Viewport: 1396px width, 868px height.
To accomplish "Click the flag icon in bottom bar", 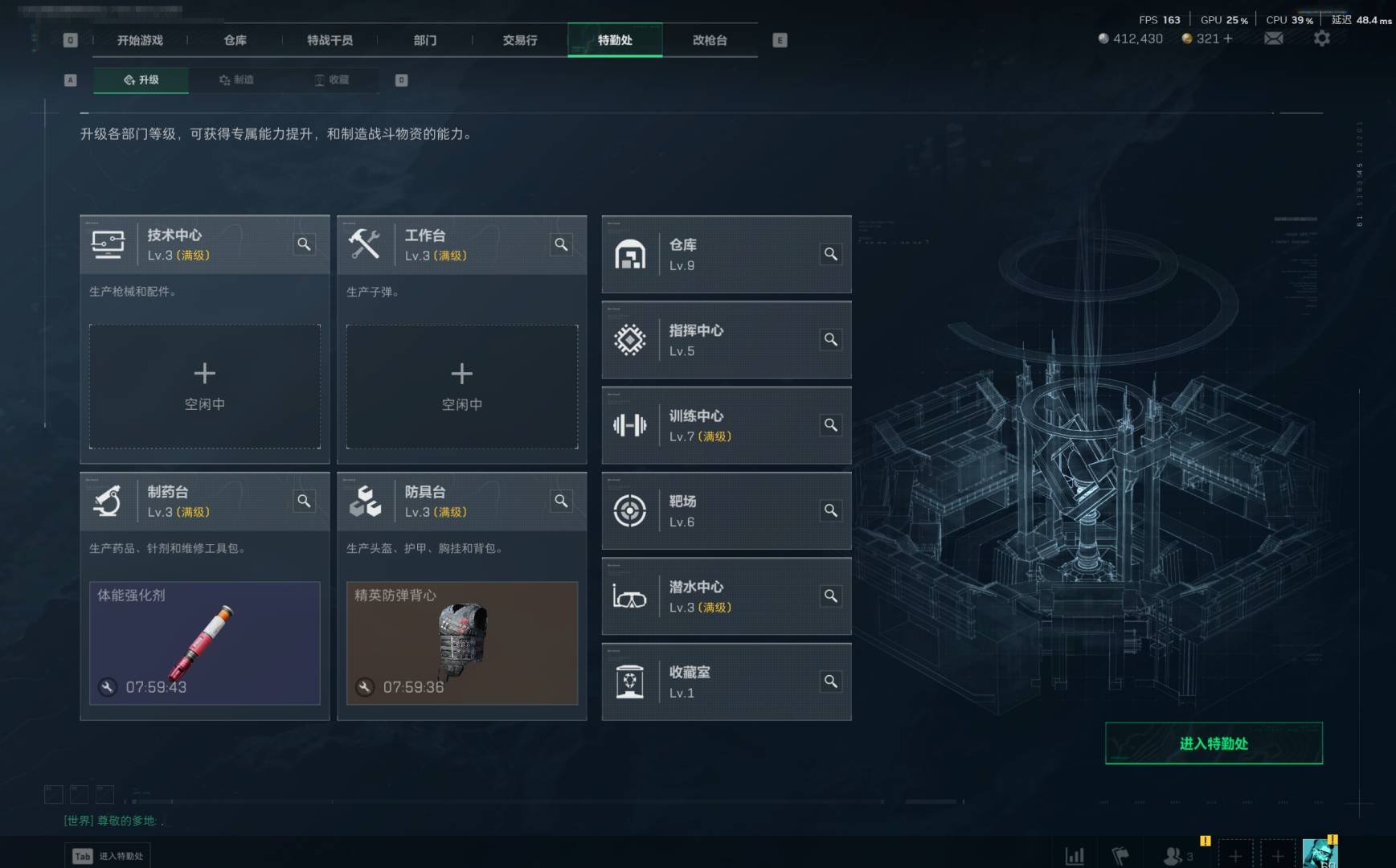I will tap(1120, 856).
